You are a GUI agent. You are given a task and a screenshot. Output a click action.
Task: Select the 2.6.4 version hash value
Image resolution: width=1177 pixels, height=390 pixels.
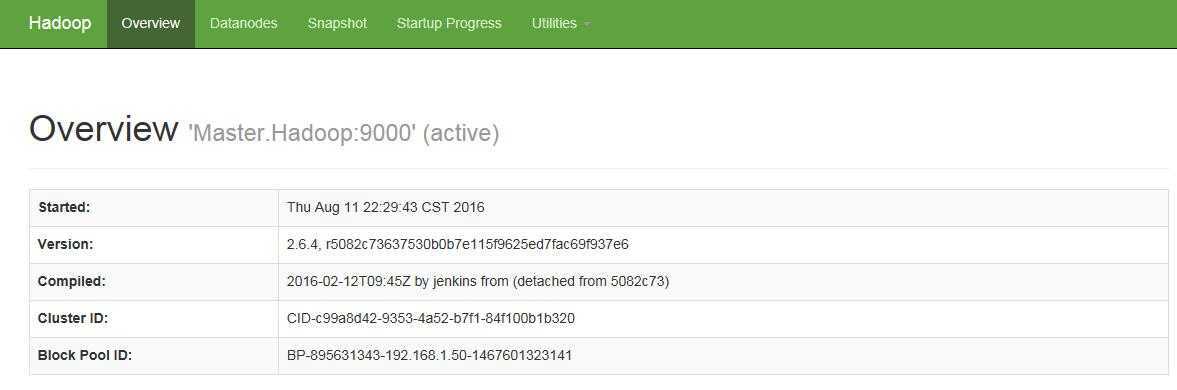(x=458, y=244)
